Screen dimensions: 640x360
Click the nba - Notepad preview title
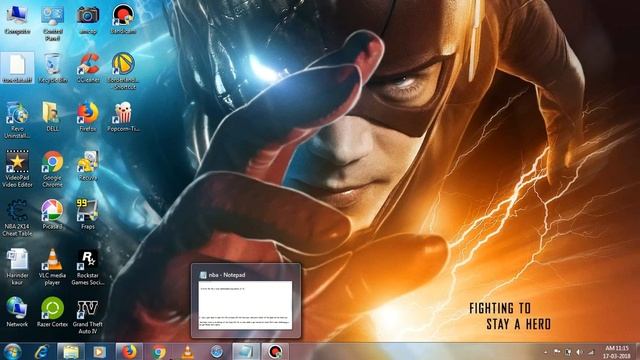tap(227, 275)
